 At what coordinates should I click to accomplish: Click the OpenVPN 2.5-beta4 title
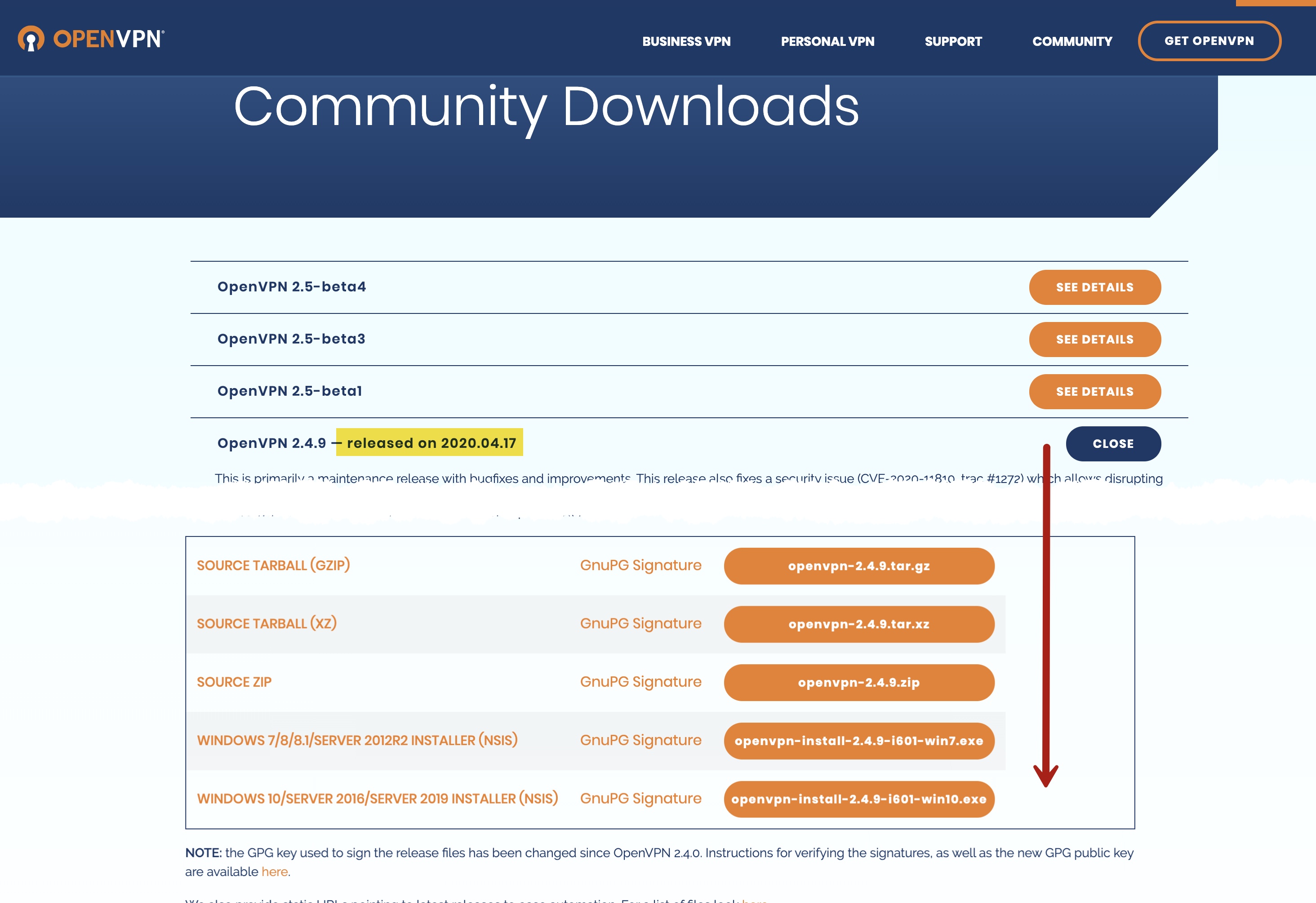coord(292,286)
